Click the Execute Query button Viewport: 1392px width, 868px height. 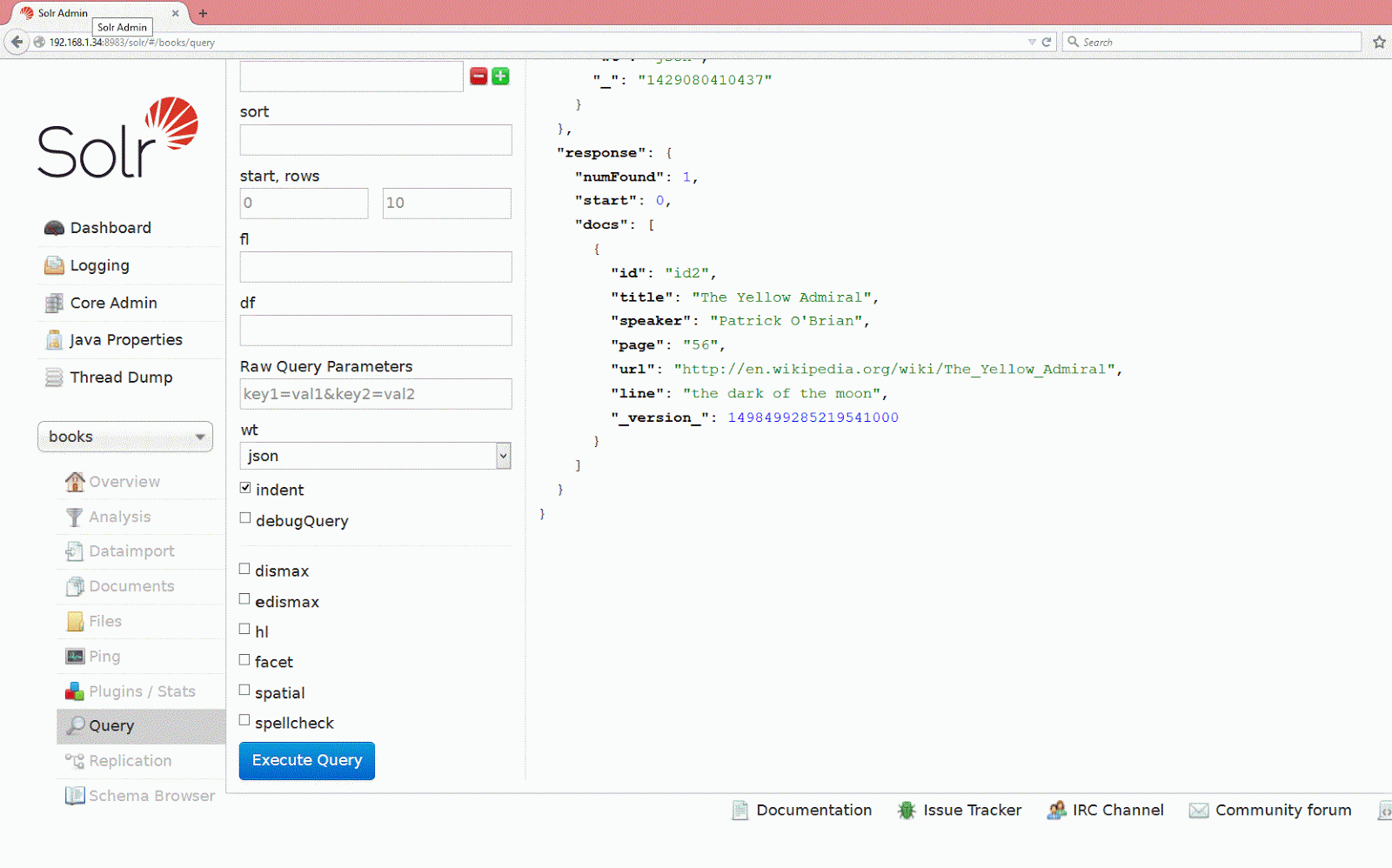pos(307,761)
